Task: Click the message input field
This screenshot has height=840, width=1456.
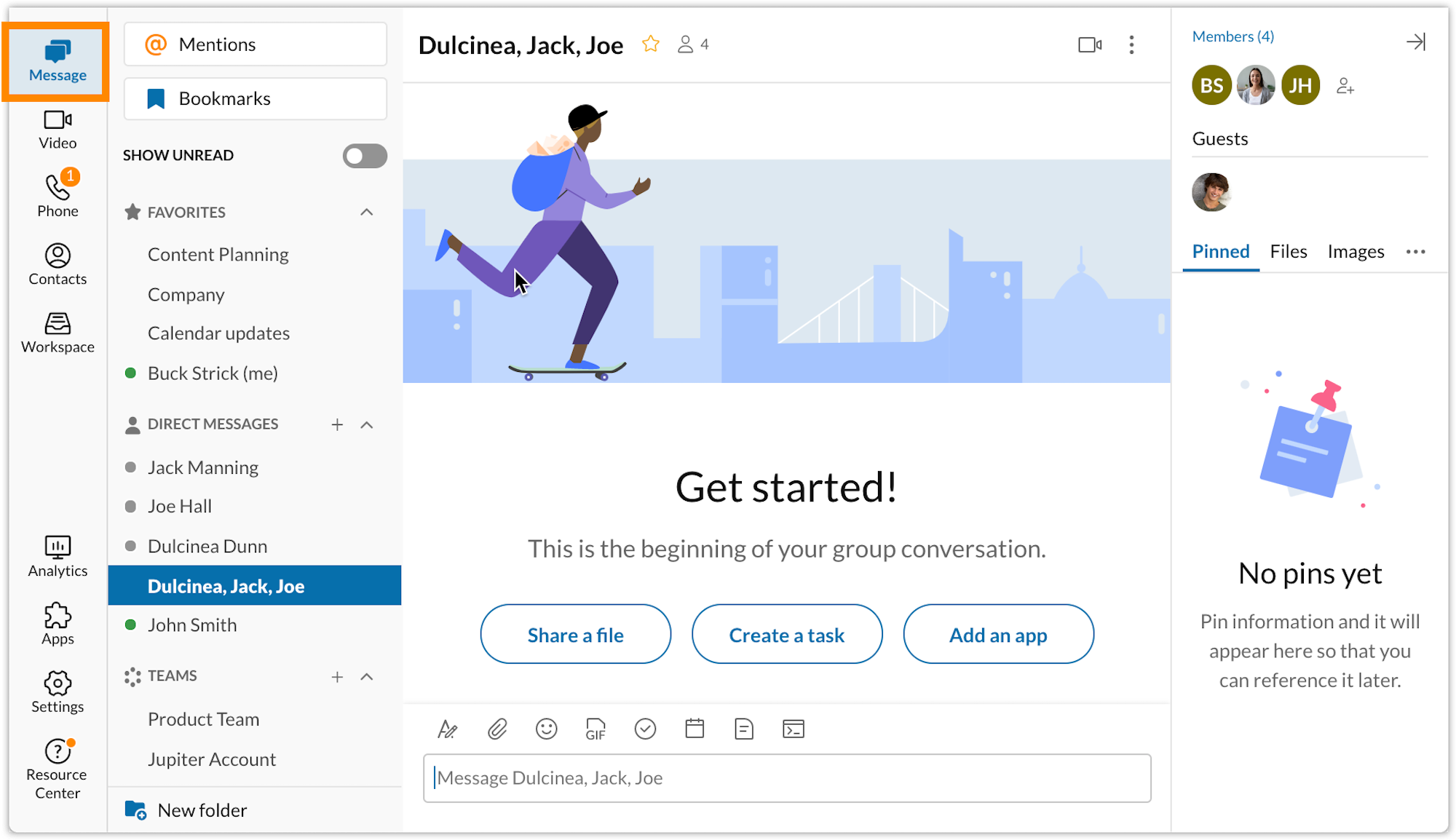Action: tap(786, 778)
